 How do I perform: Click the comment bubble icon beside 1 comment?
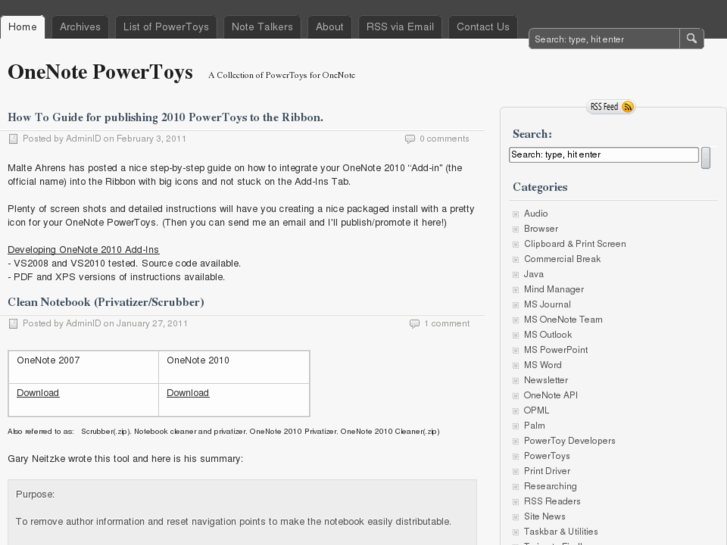click(415, 323)
